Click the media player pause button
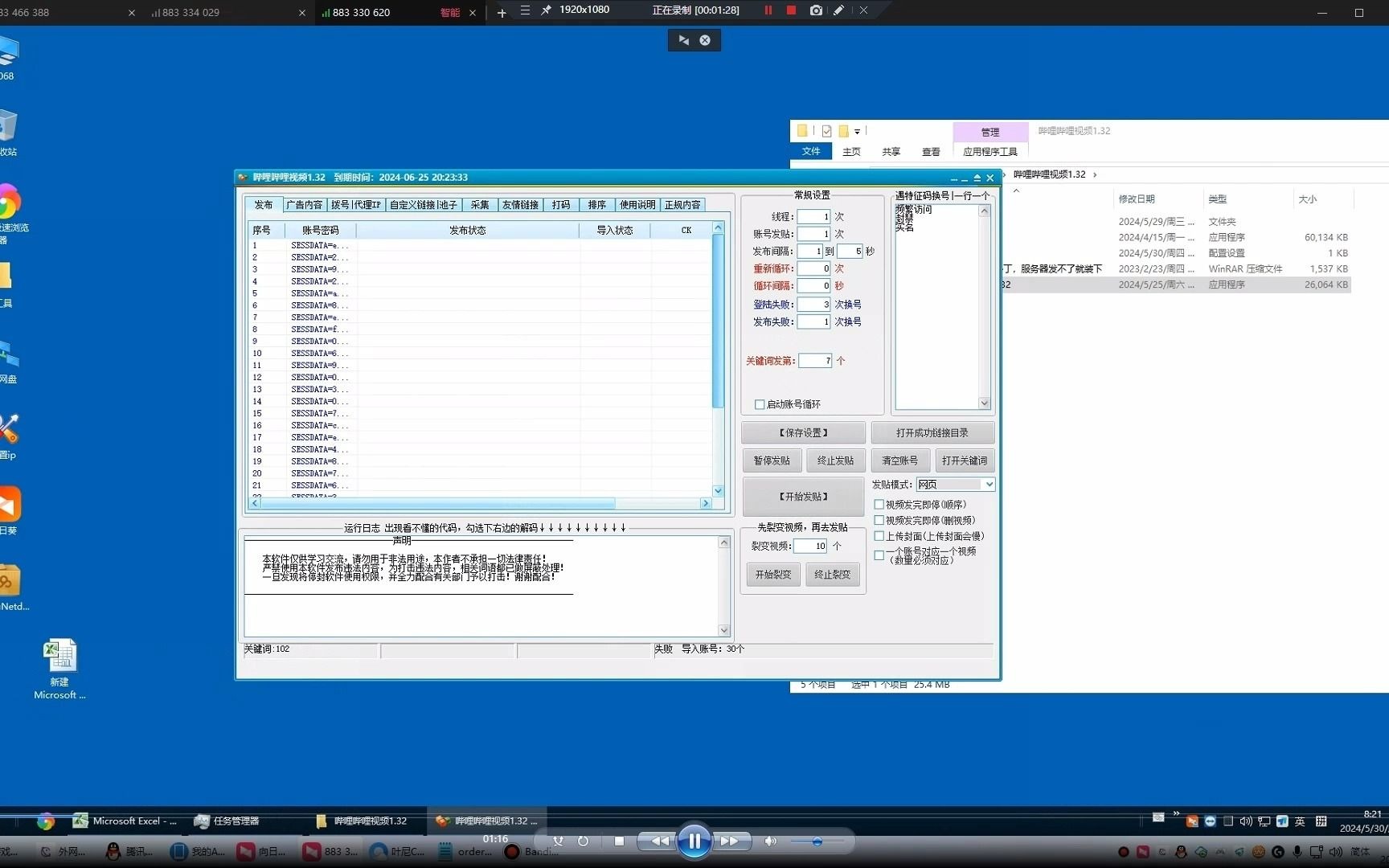 [x=694, y=841]
